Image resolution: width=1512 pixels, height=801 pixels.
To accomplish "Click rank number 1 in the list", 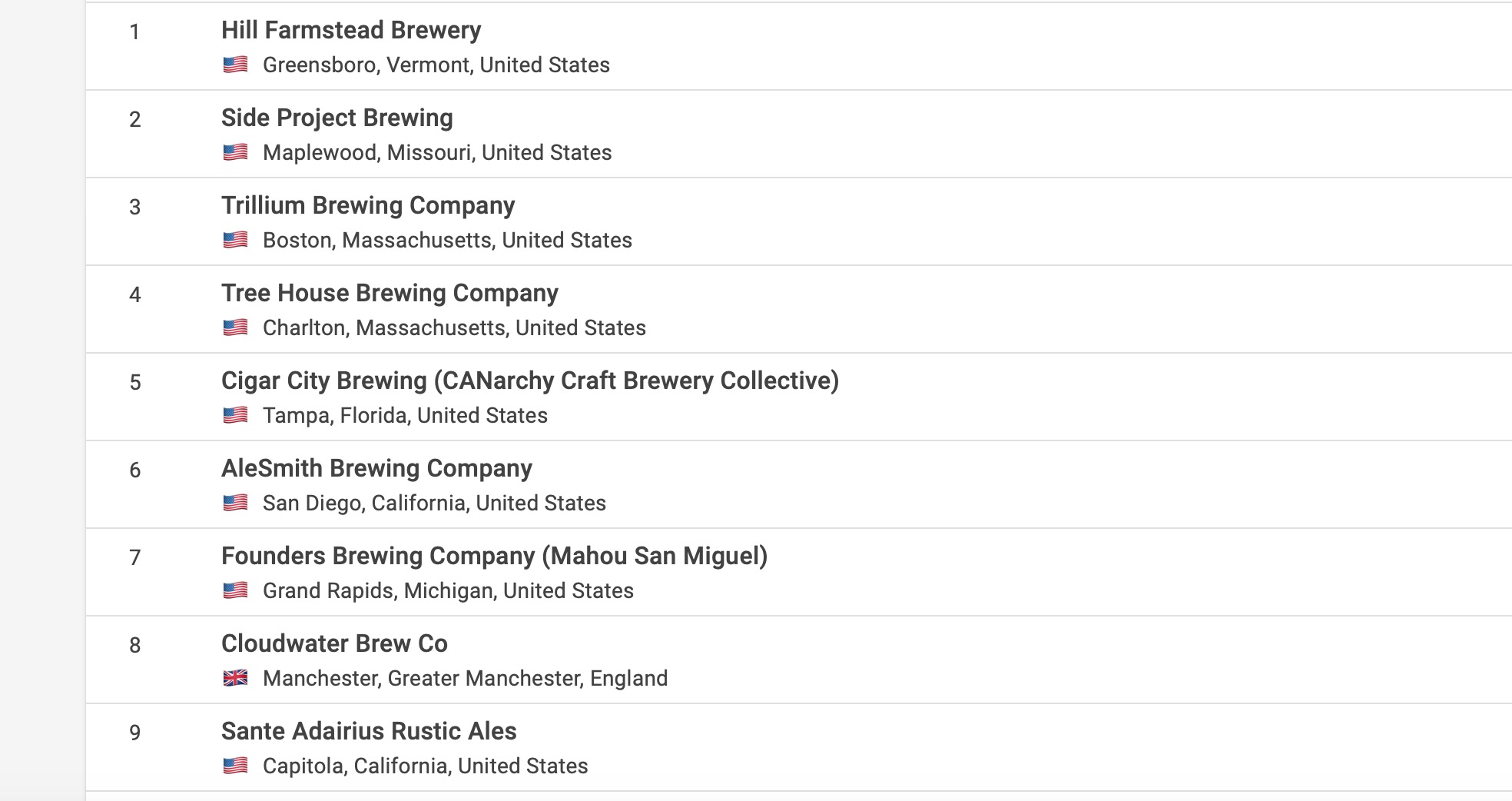I will tap(134, 32).
